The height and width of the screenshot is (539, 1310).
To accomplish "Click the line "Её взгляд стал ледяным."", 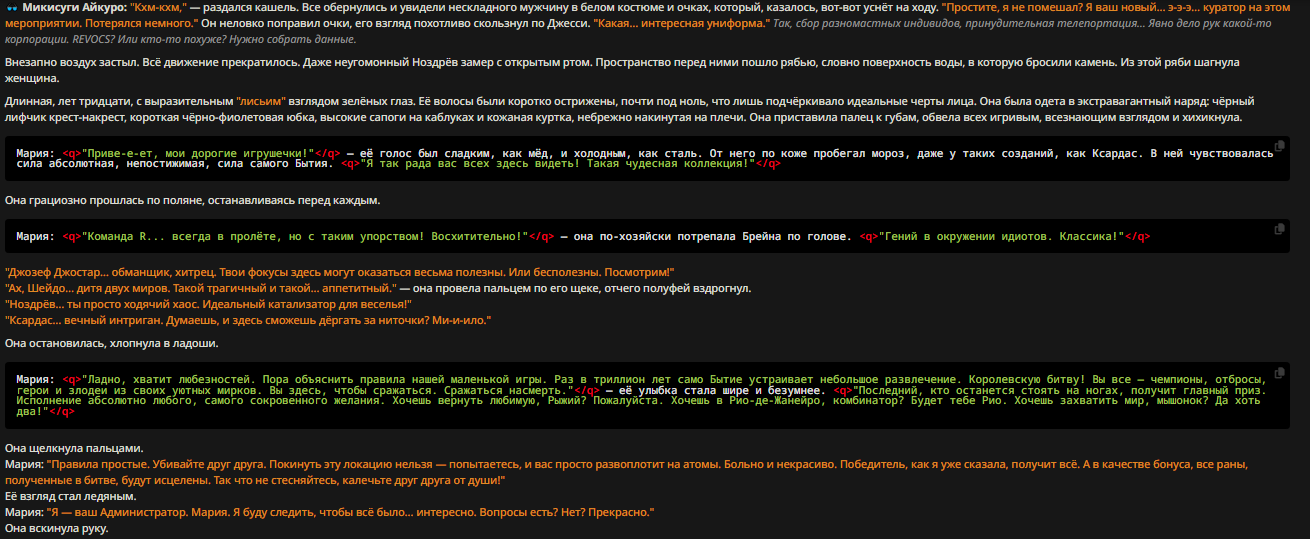I will 70,496.
